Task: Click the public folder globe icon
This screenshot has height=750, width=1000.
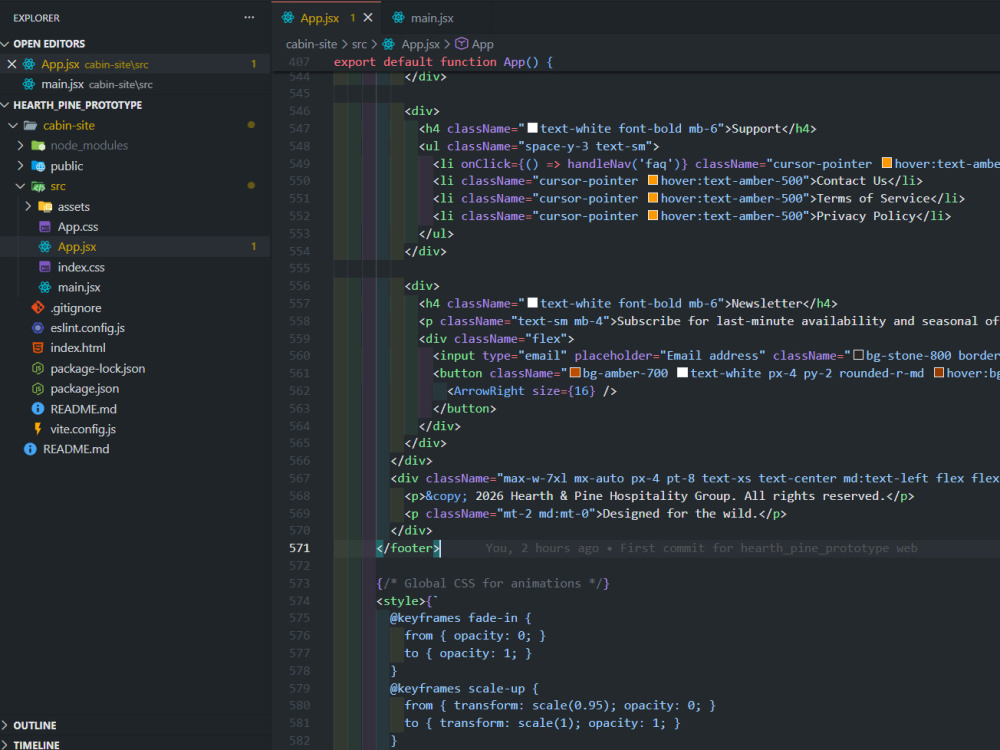Action: point(38,166)
